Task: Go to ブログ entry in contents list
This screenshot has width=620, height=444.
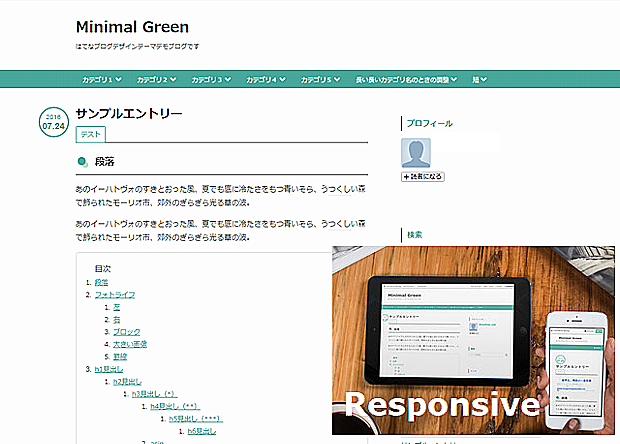Action: point(127,331)
